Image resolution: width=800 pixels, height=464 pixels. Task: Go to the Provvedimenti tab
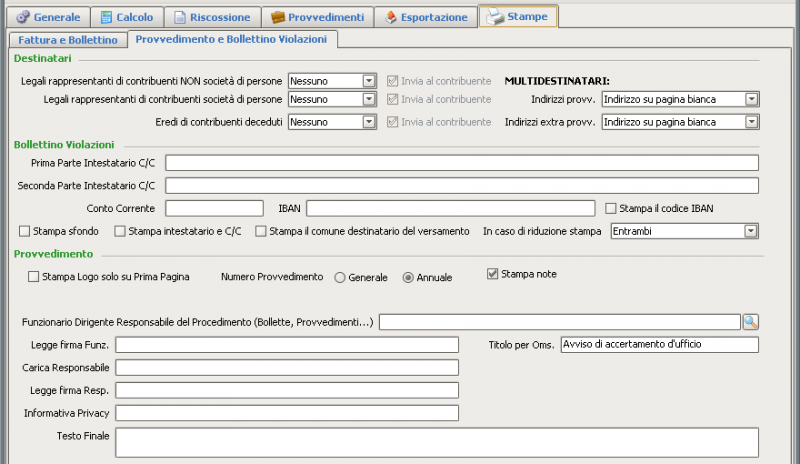tap(317, 17)
